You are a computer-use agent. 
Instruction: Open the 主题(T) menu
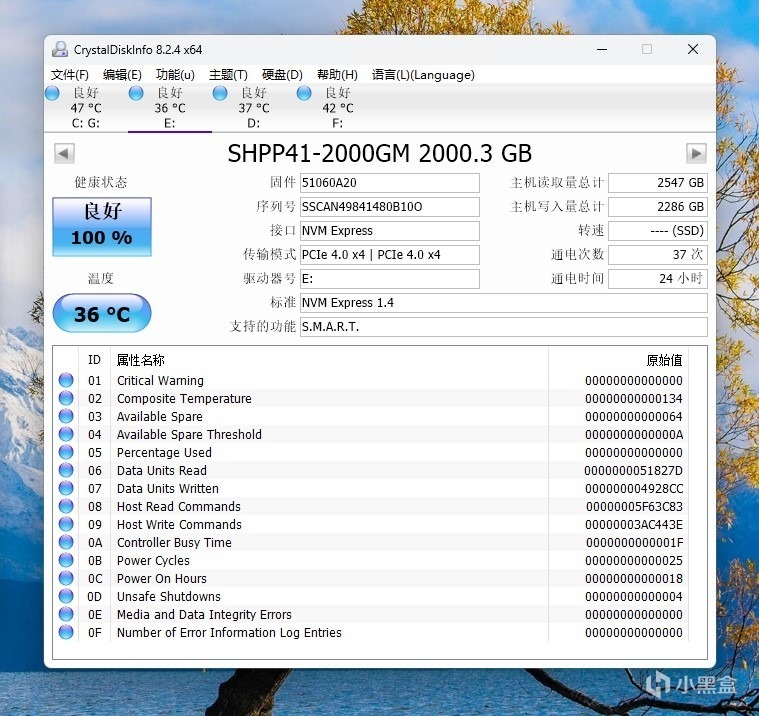coord(228,75)
